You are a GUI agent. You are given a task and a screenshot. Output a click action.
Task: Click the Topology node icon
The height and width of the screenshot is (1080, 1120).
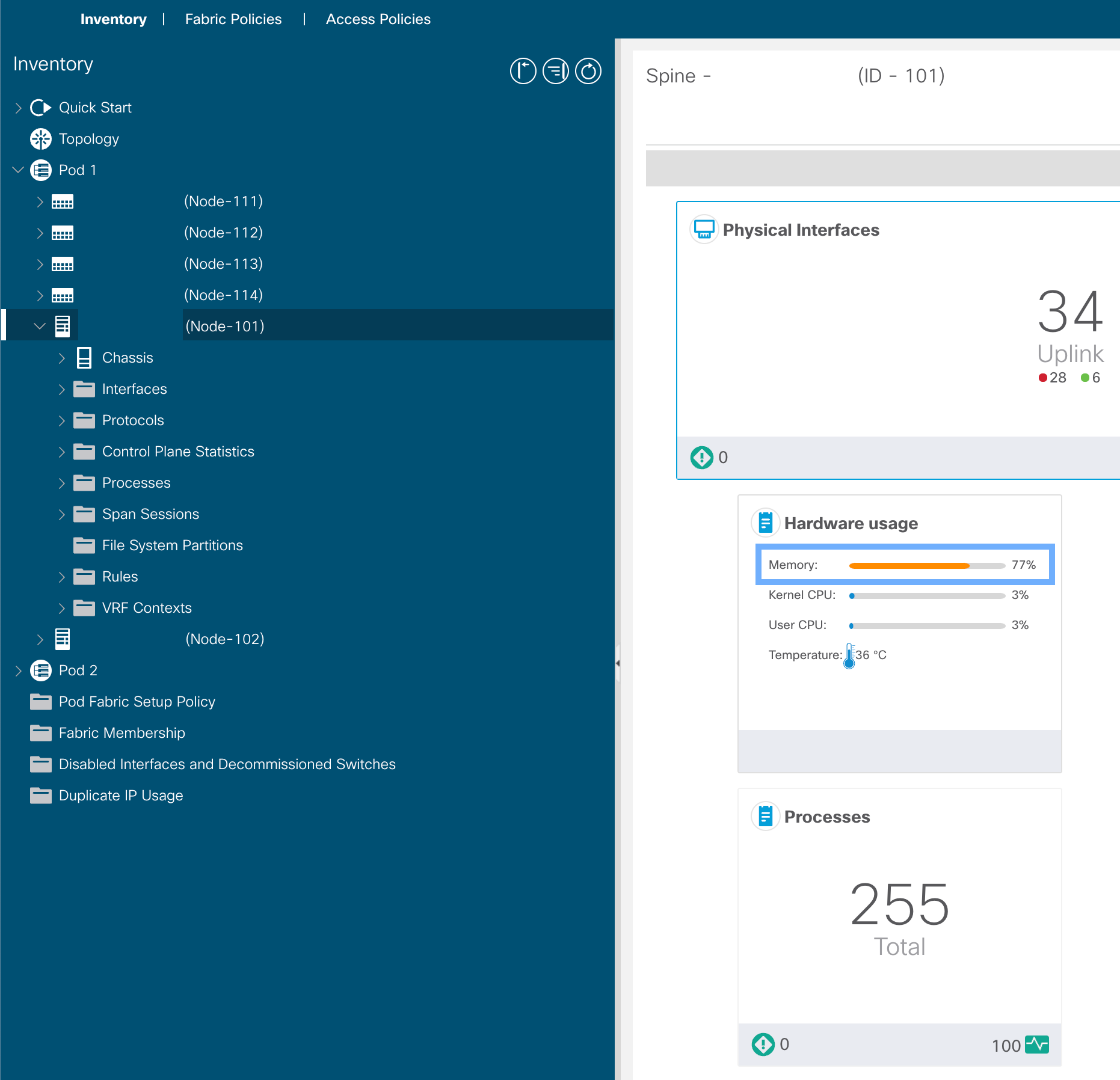(x=40, y=138)
